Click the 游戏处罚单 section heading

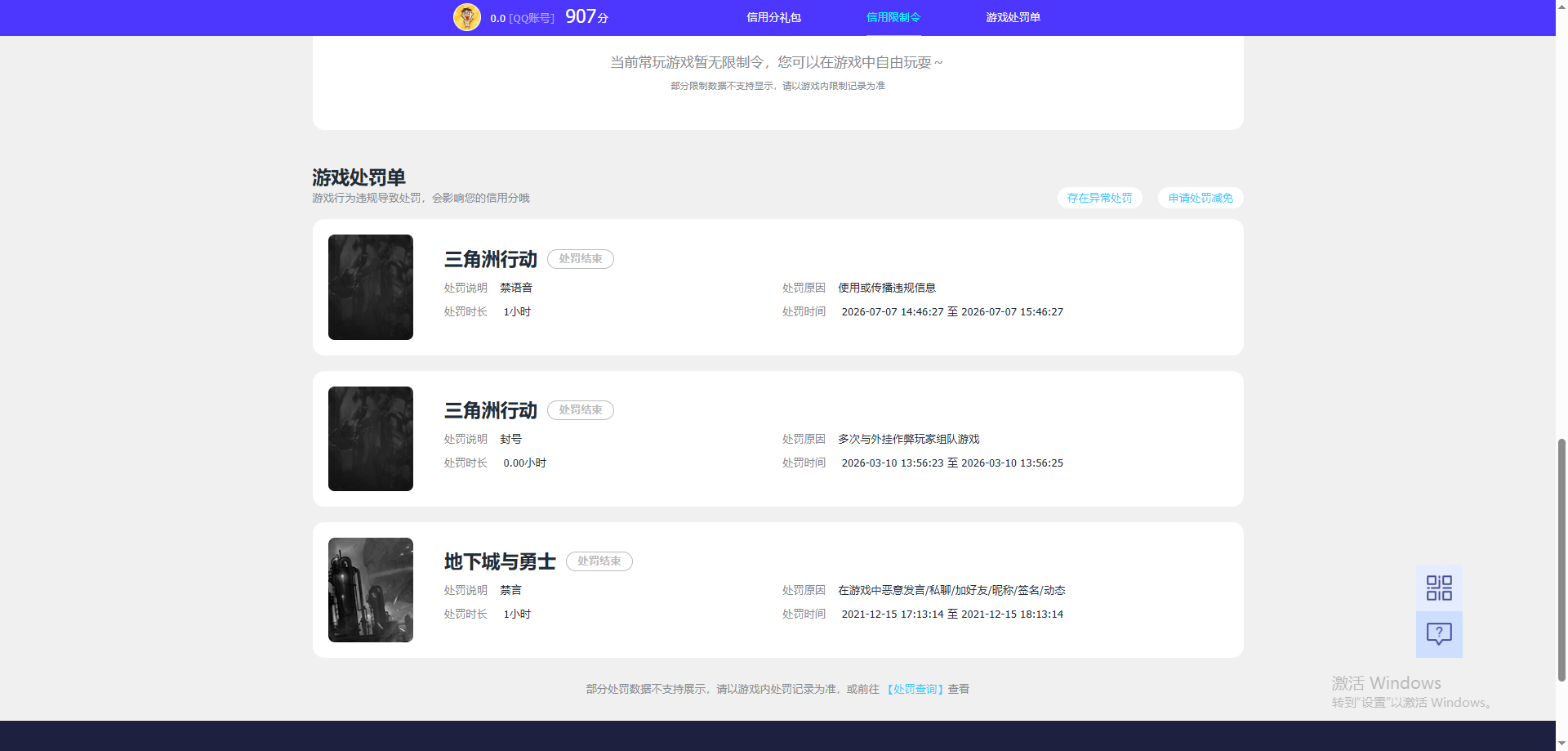[359, 177]
